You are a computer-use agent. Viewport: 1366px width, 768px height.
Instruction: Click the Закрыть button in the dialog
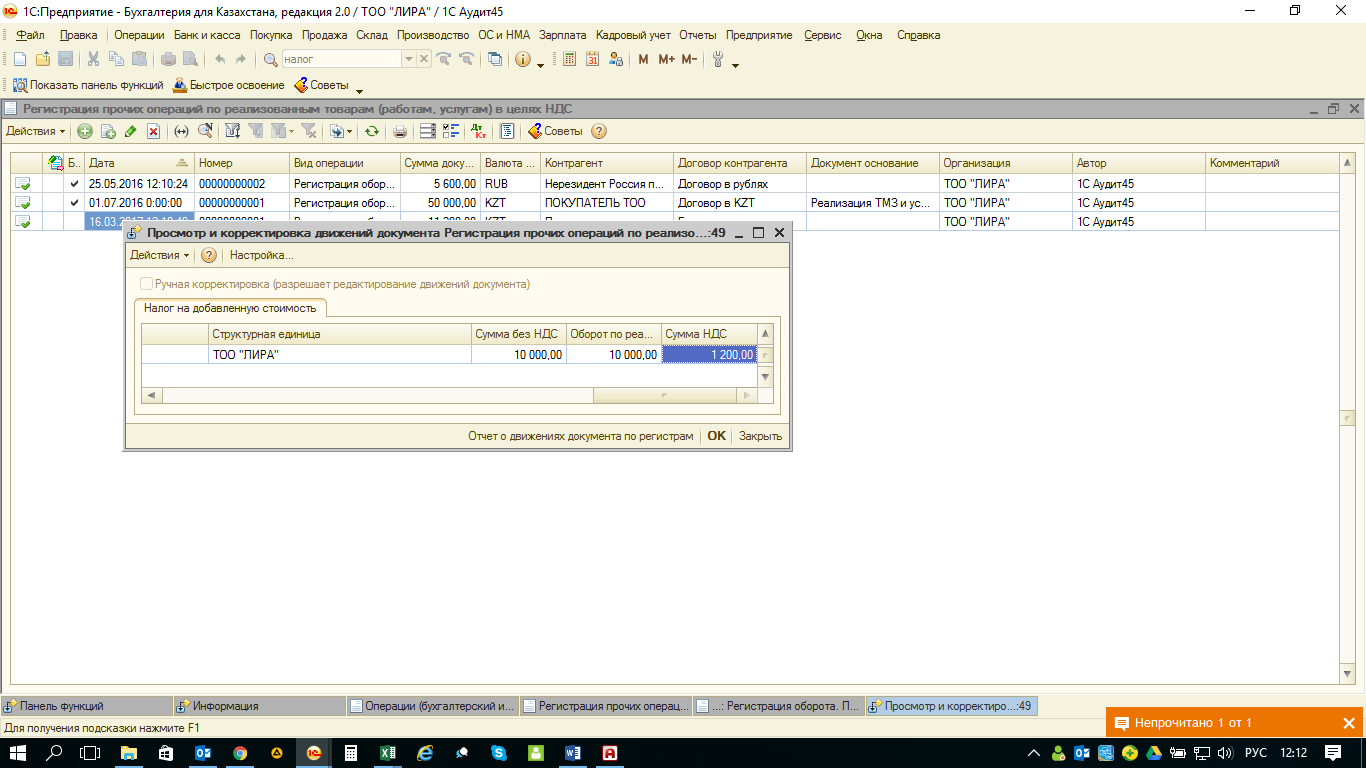point(760,436)
